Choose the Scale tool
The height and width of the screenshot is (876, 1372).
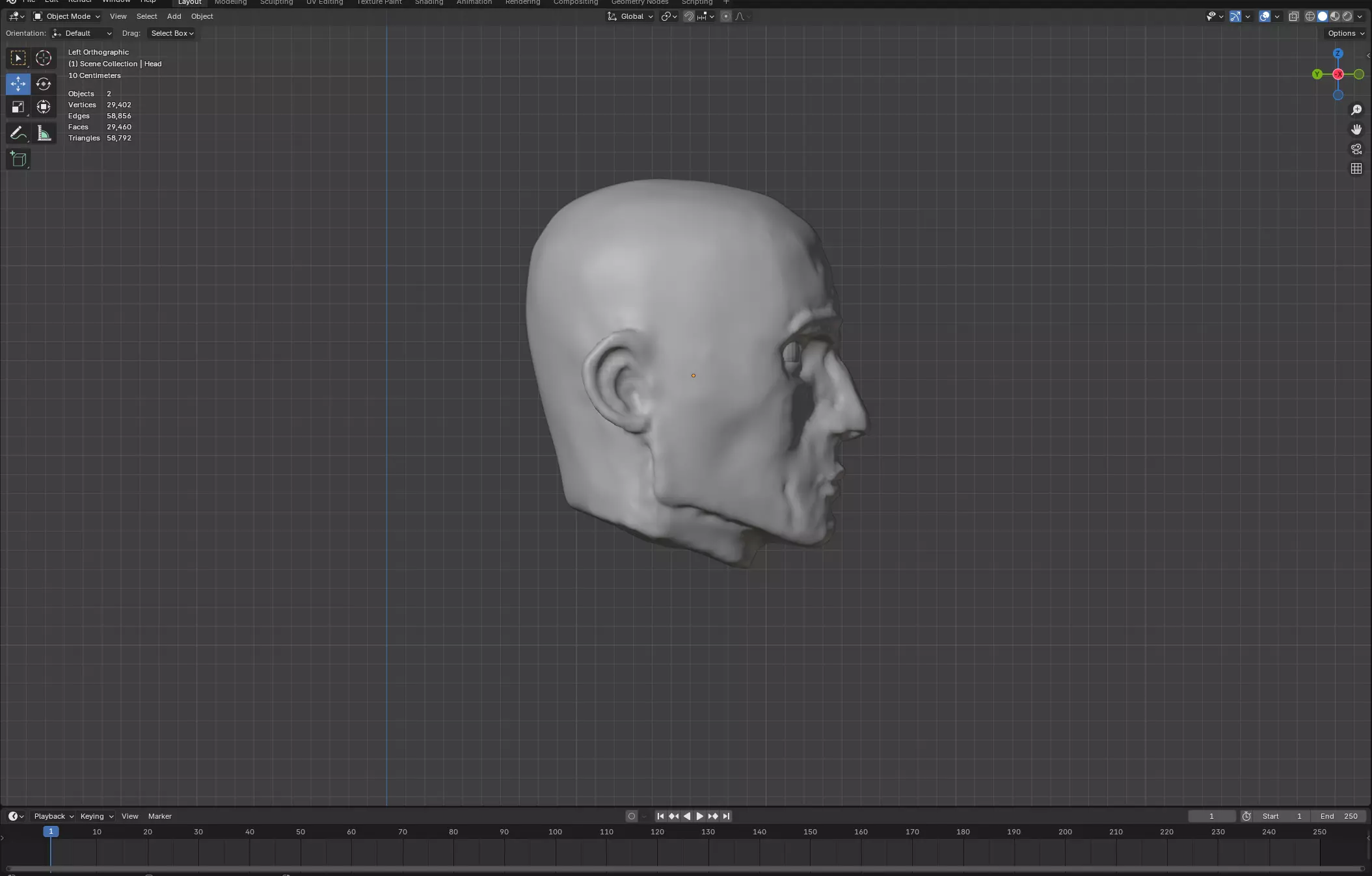click(18, 107)
